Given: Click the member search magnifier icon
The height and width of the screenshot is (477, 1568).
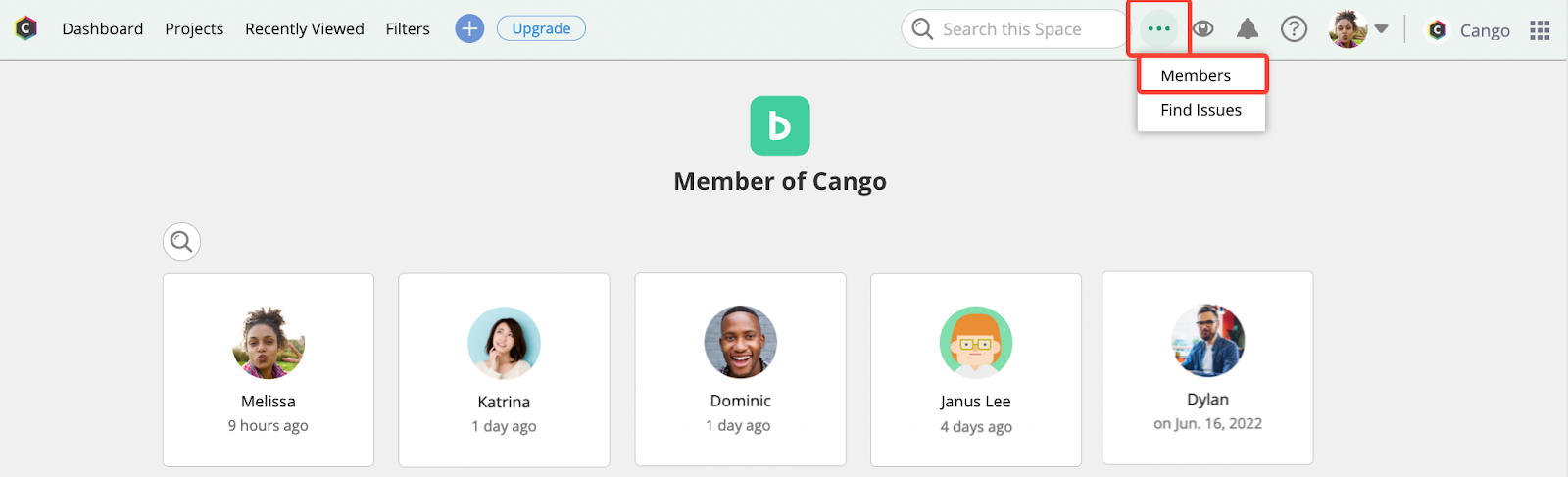Looking at the screenshot, I should coord(181,241).
